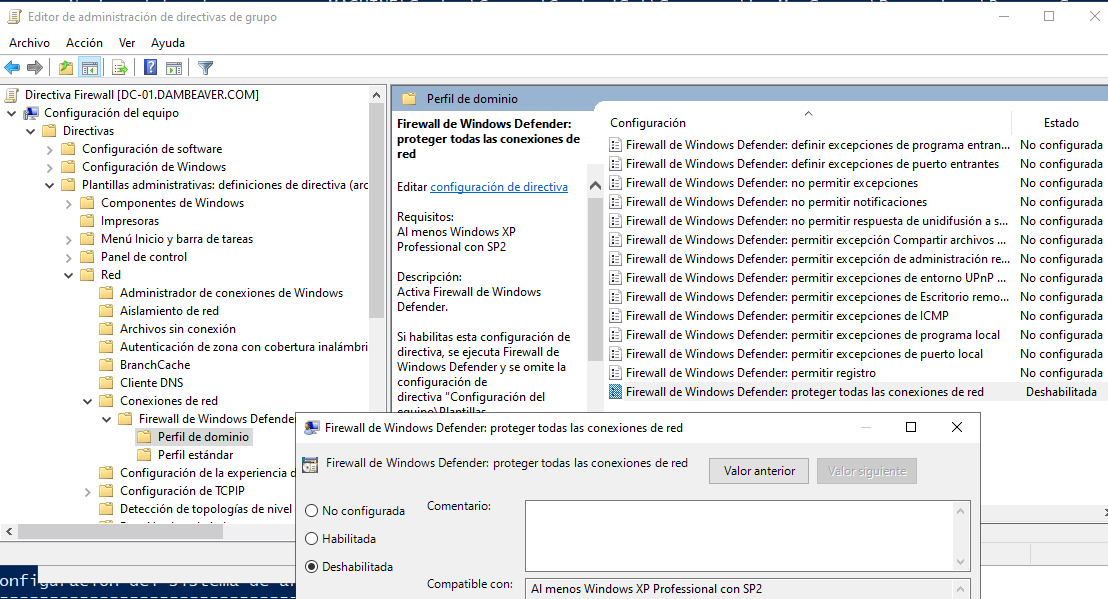
Task: Click the Forward arrow toolbar icon
Action: (x=35, y=68)
